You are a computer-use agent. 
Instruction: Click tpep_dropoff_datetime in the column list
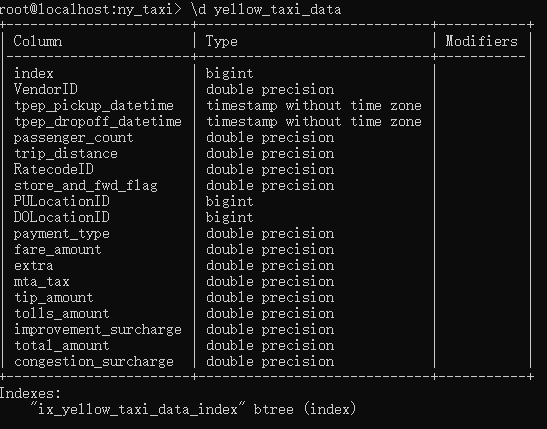pyautogui.click(x=98, y=122)
